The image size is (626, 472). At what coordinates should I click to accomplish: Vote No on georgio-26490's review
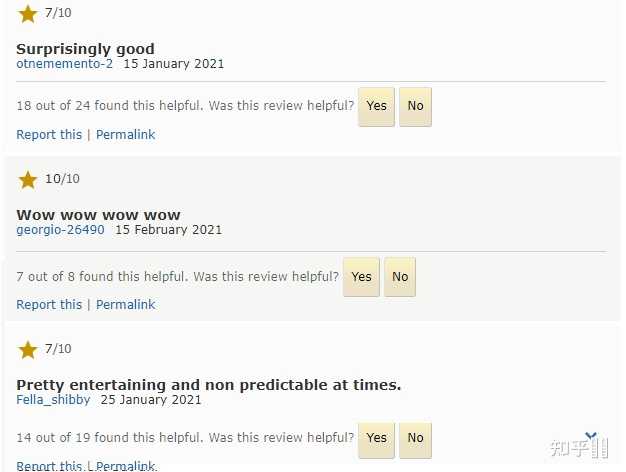(400, 277)
